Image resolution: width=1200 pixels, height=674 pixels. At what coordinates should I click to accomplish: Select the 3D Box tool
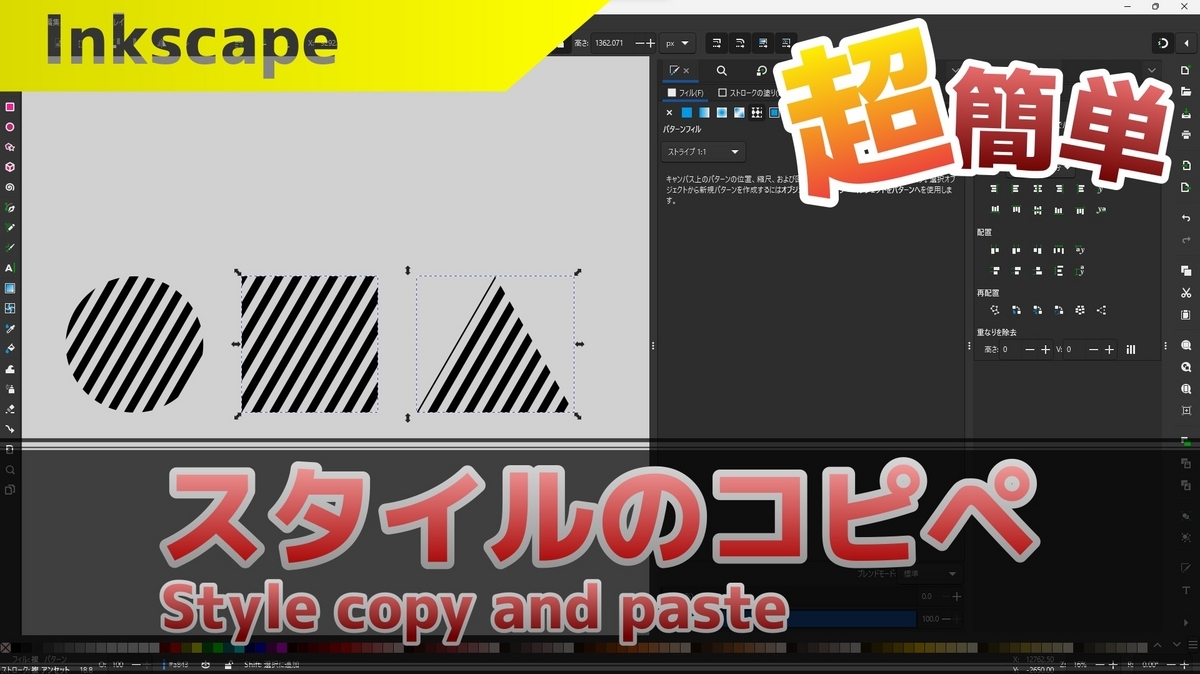coord(10,167)
